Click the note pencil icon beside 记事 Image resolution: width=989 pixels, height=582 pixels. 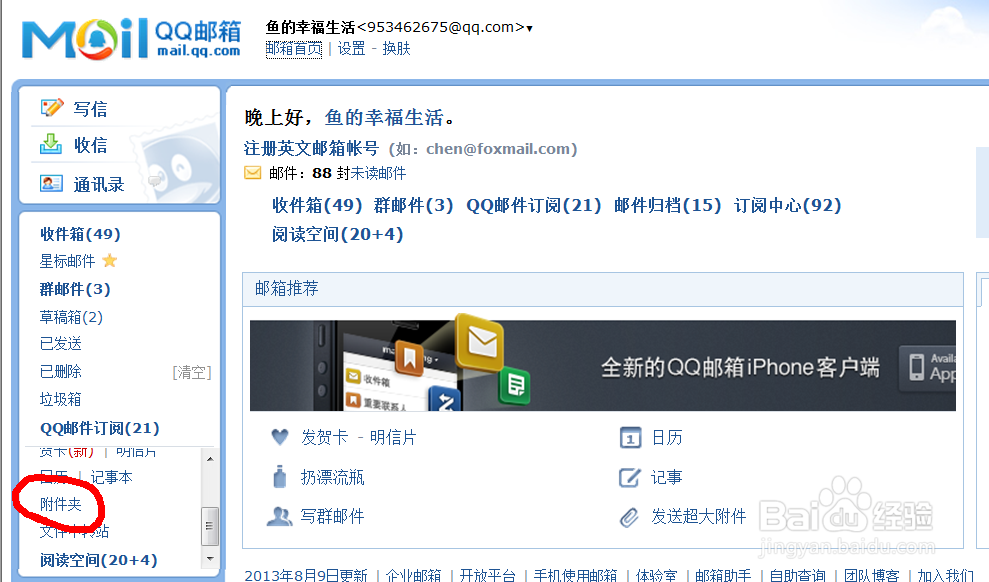[x=629, y=477]
